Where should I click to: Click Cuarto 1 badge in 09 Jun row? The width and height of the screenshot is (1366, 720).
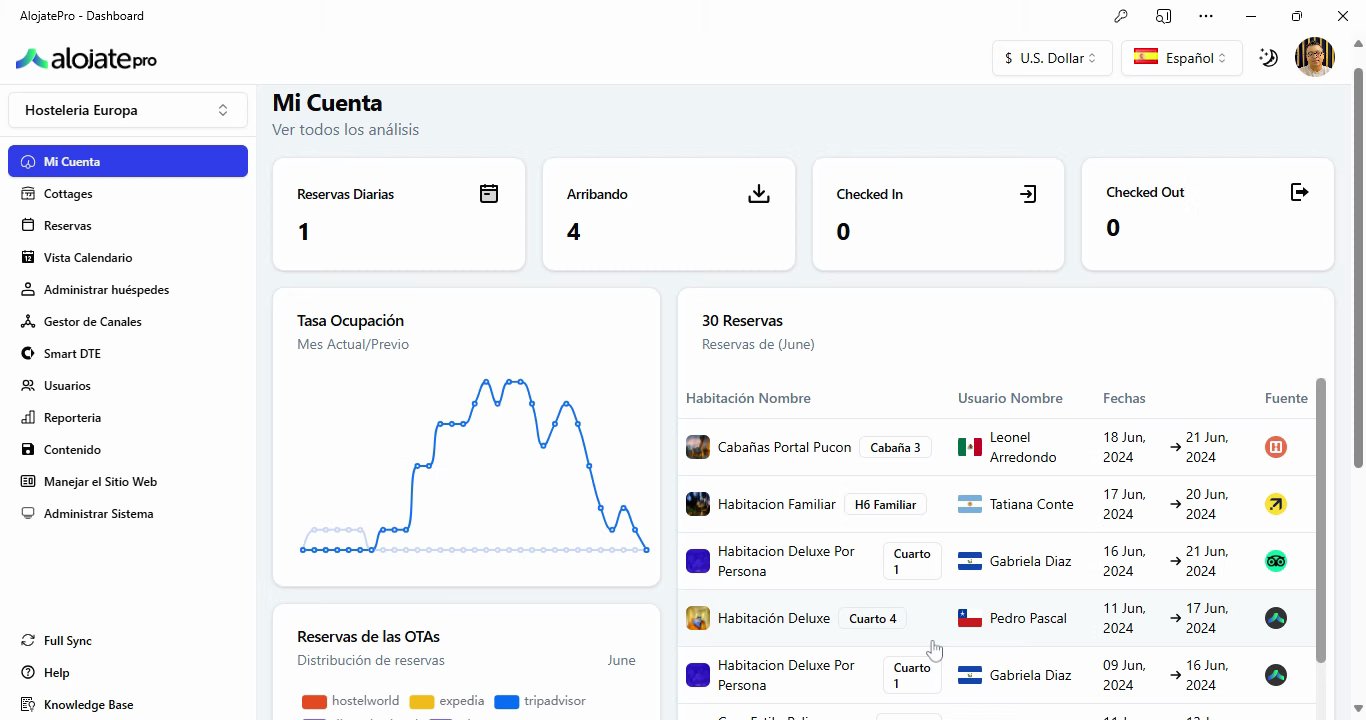coord(912,675)
